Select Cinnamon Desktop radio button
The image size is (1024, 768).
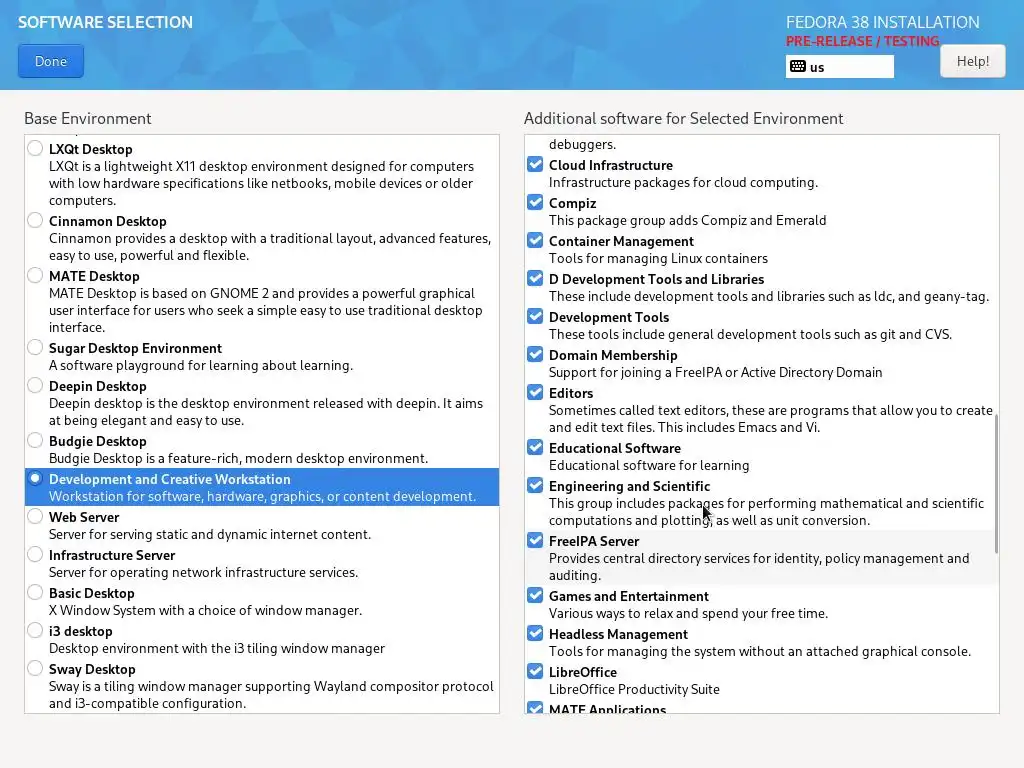pyautogui.click(x=35, y=221)
